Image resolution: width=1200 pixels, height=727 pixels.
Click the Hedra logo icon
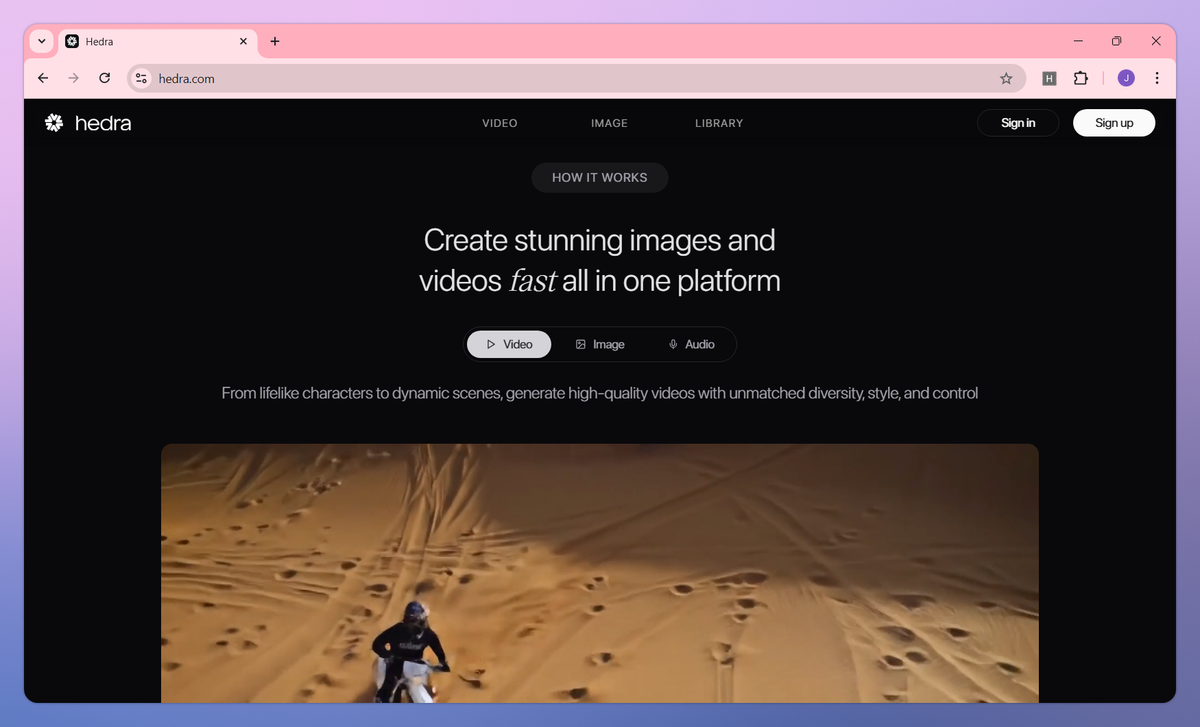(x=54, y=123)
